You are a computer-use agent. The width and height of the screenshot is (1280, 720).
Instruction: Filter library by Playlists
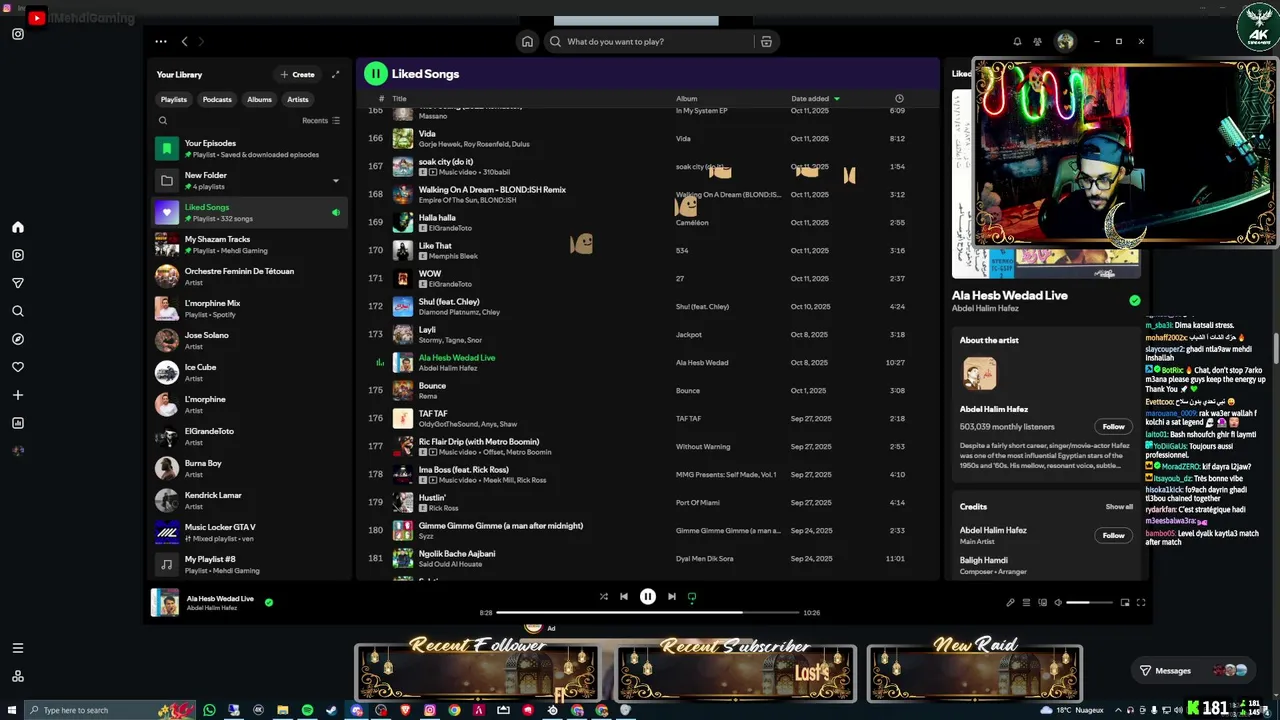174,100
